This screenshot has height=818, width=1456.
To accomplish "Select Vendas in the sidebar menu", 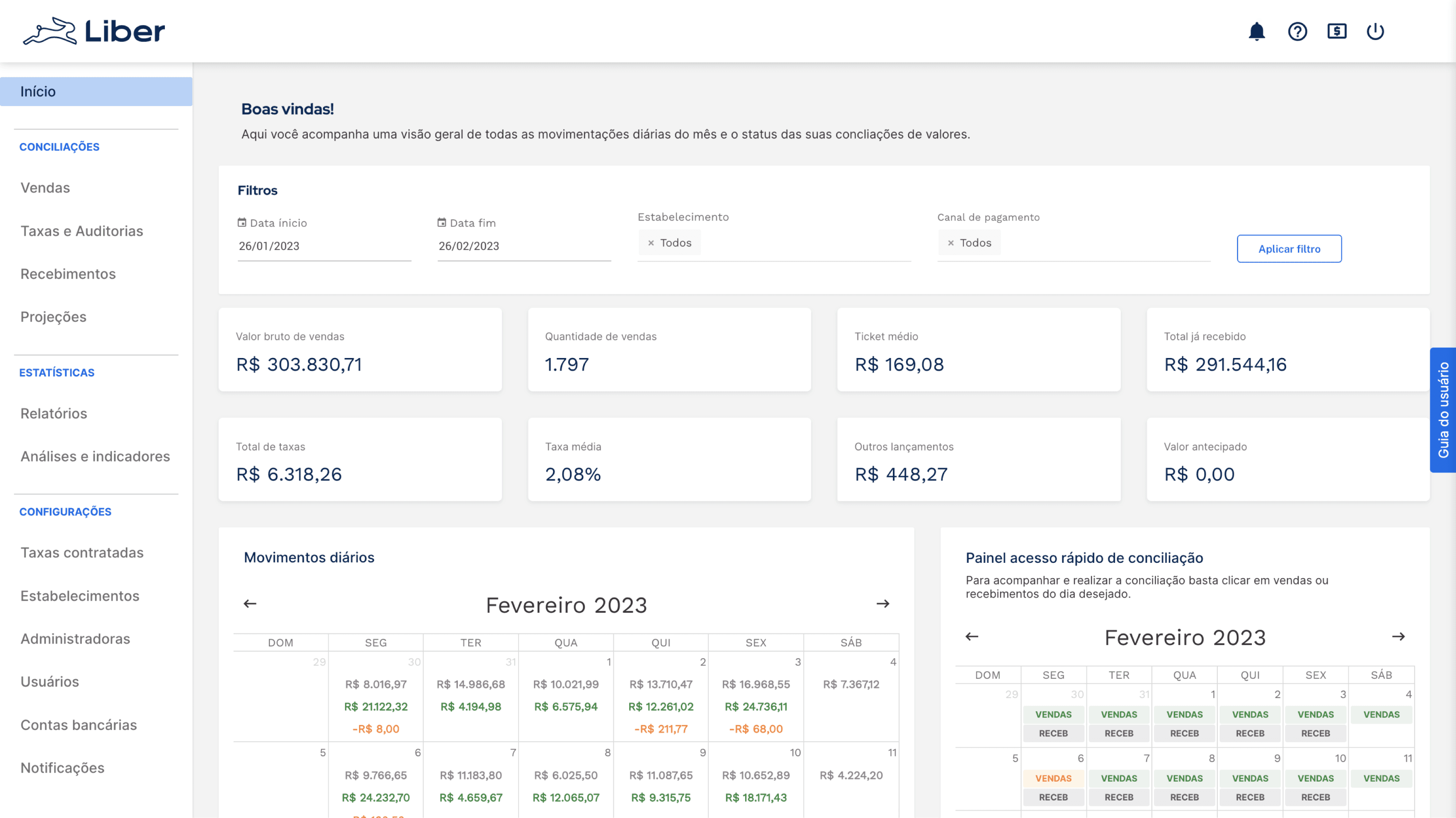I will point(45,188).
